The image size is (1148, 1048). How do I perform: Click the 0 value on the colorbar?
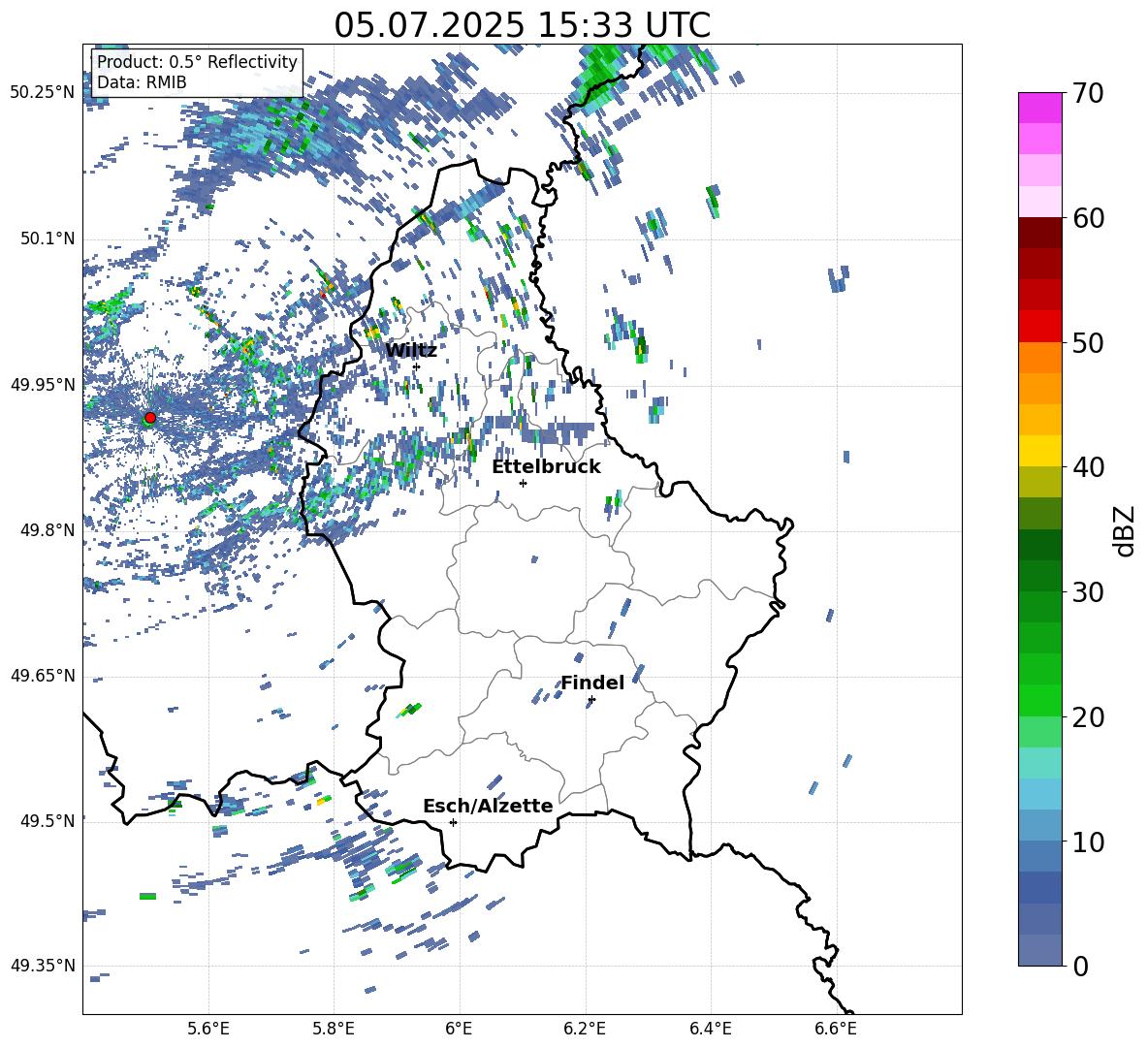point(1080,966)
